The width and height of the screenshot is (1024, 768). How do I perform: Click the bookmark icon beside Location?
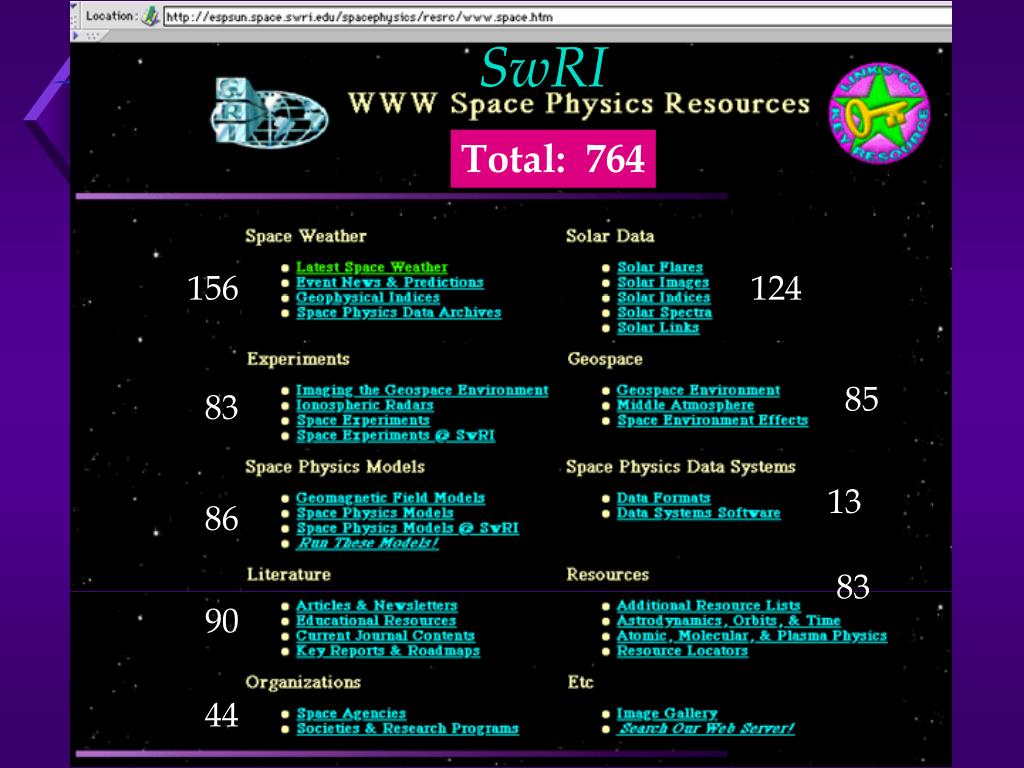tap(151, 16)
